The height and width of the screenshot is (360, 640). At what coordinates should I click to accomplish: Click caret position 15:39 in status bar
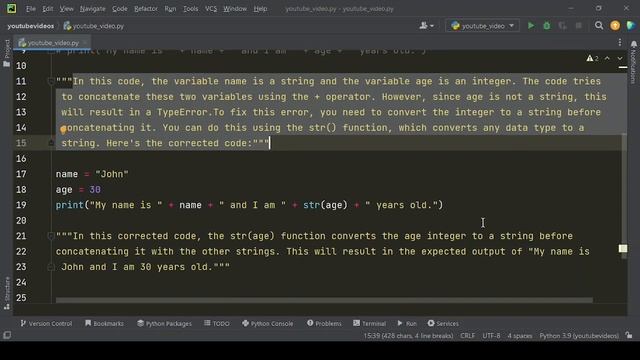click(408, 336)
